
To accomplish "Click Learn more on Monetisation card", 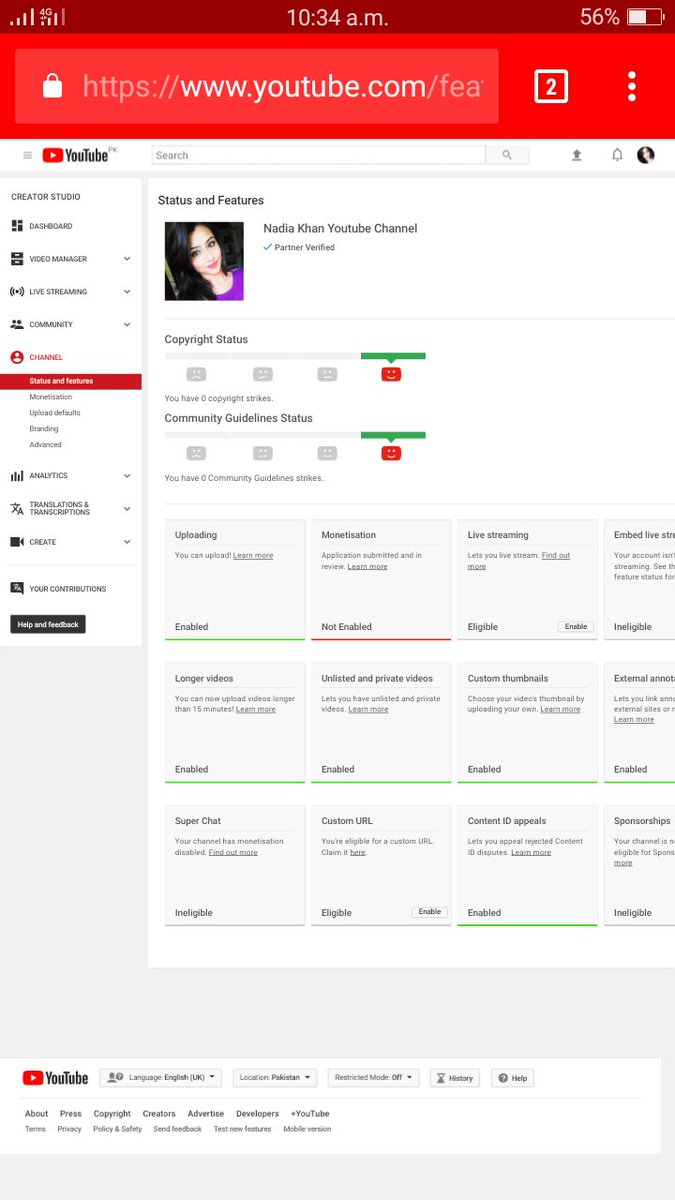I will tap(367, 566).
